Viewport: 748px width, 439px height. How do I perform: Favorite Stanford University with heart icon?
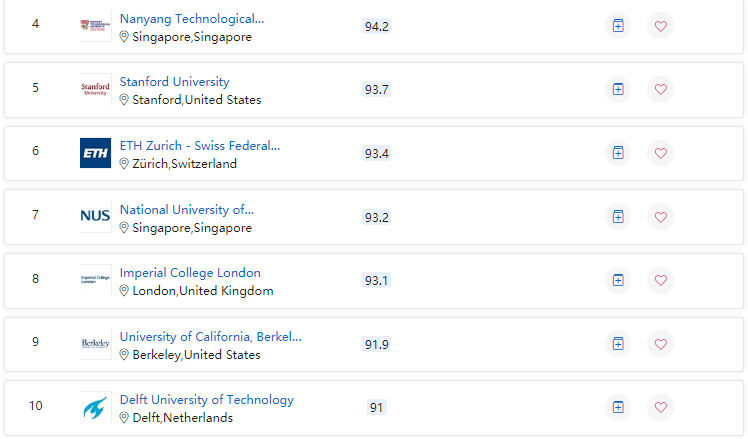click(660, 89)
